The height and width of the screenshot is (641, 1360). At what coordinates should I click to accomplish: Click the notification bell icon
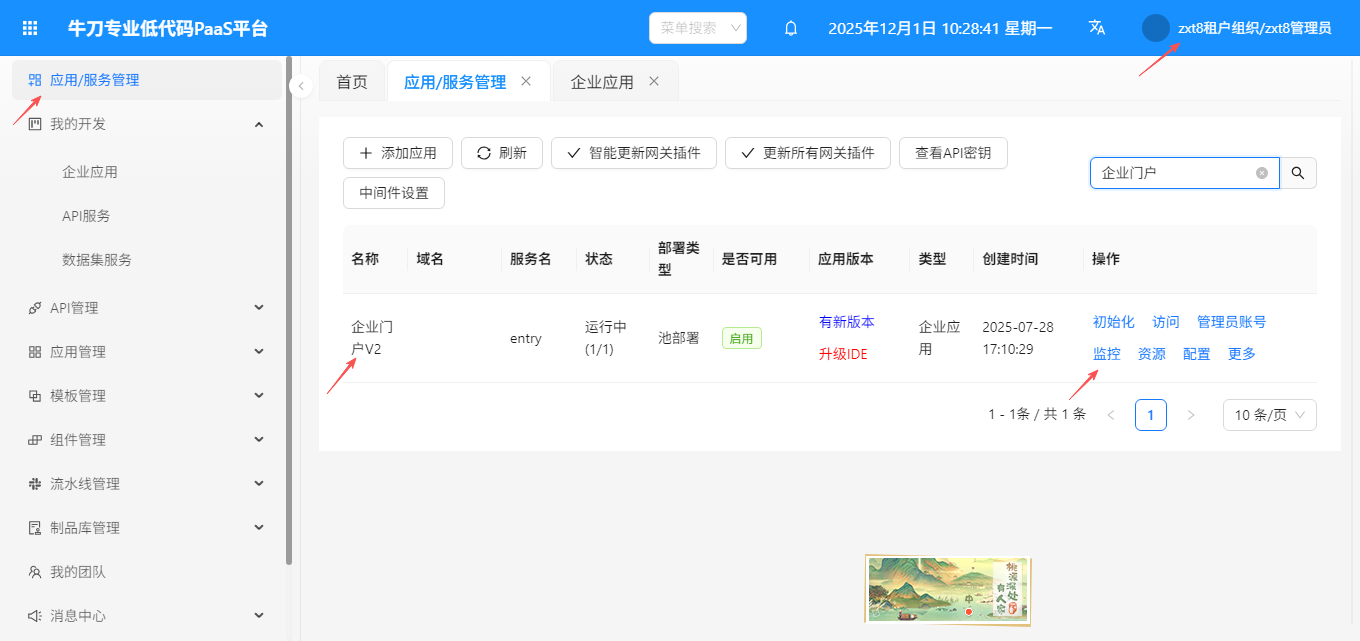pos(791,28)
